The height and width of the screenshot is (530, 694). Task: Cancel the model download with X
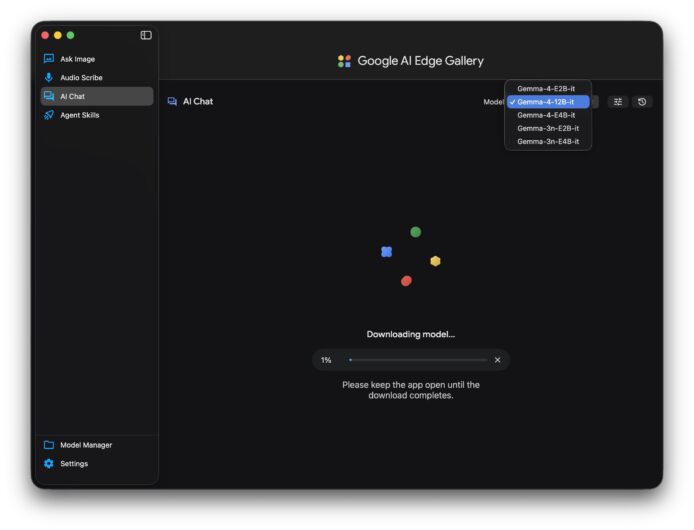[x=497, y=360]
